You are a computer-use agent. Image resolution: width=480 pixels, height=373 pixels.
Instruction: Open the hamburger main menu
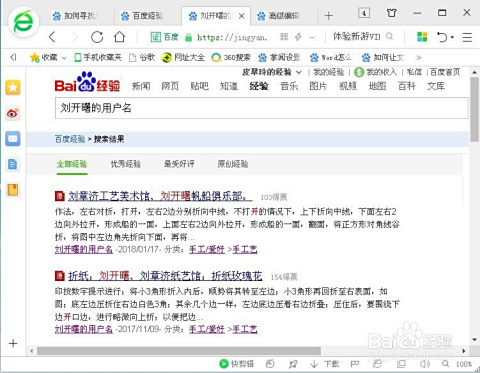pos(467,37)
